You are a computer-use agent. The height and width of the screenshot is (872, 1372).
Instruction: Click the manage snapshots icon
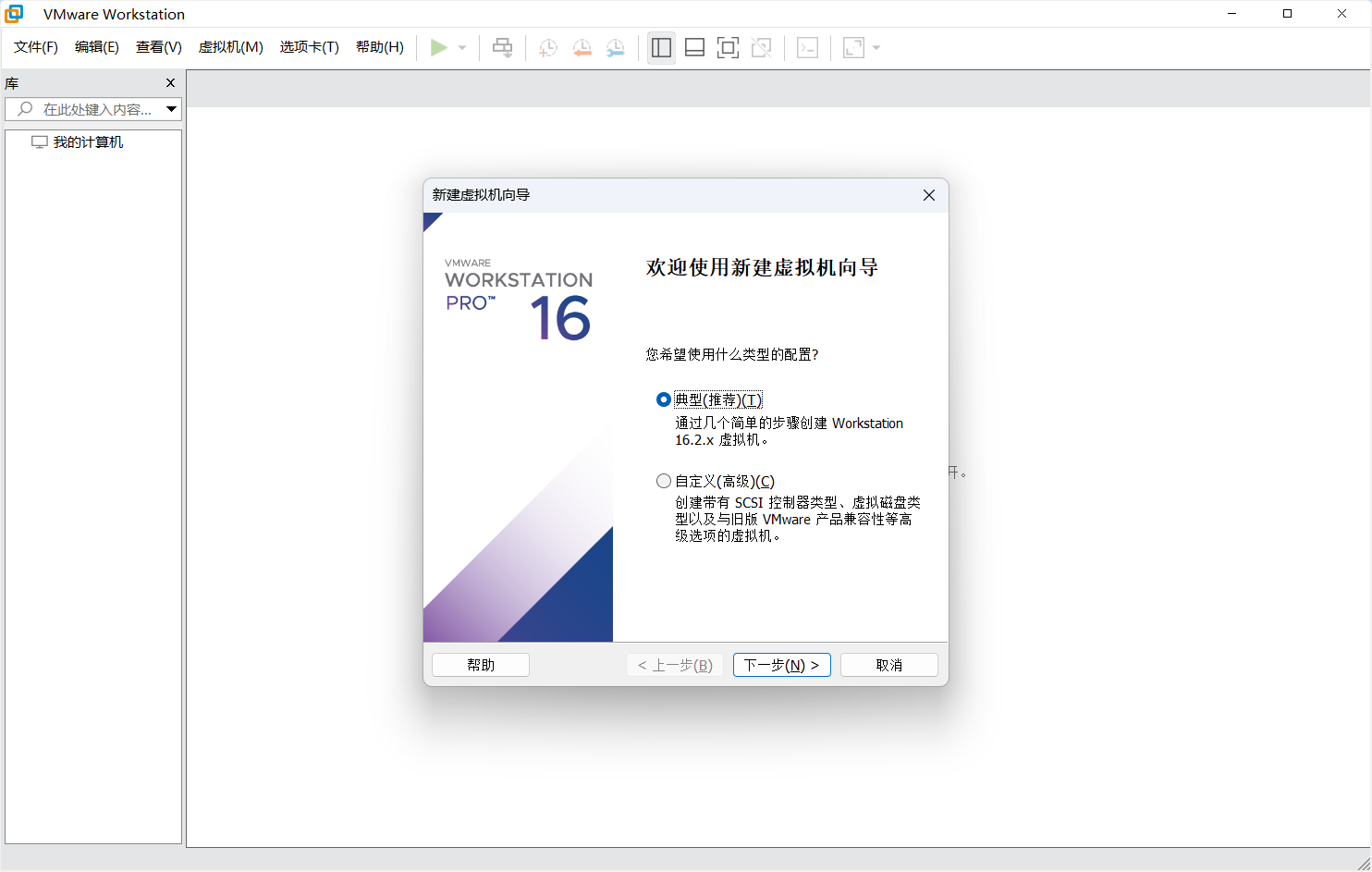(x=615, y=47)
